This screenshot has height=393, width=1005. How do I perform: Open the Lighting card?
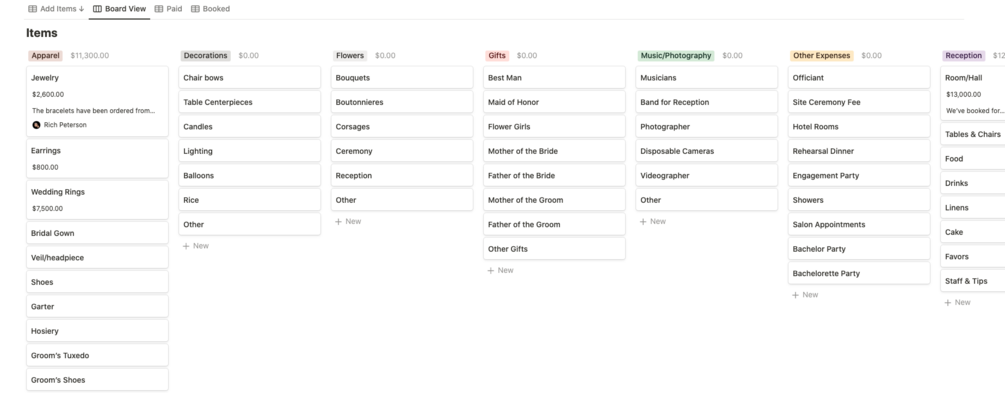click(249, 151)
